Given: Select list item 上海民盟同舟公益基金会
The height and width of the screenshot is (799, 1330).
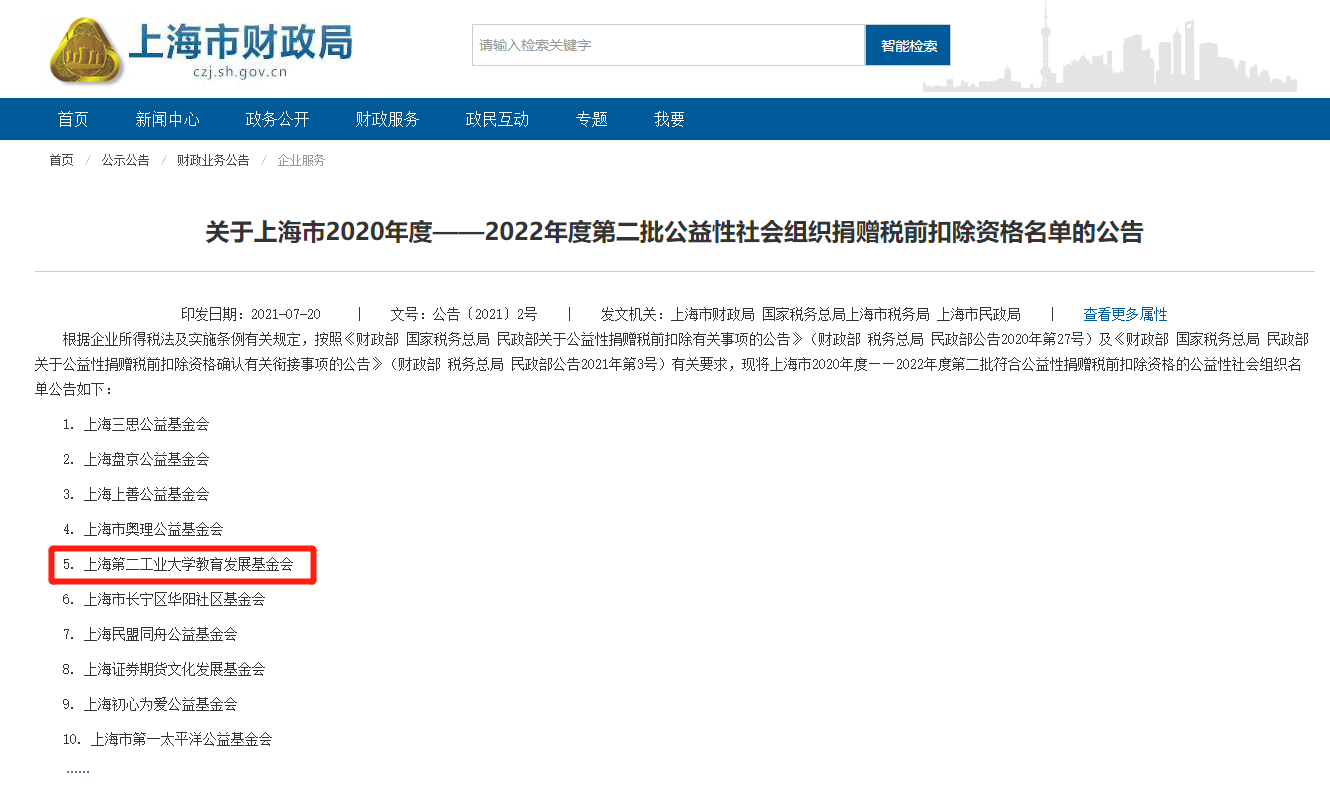Looking at the screenshot, I should (x=160, y=634).
